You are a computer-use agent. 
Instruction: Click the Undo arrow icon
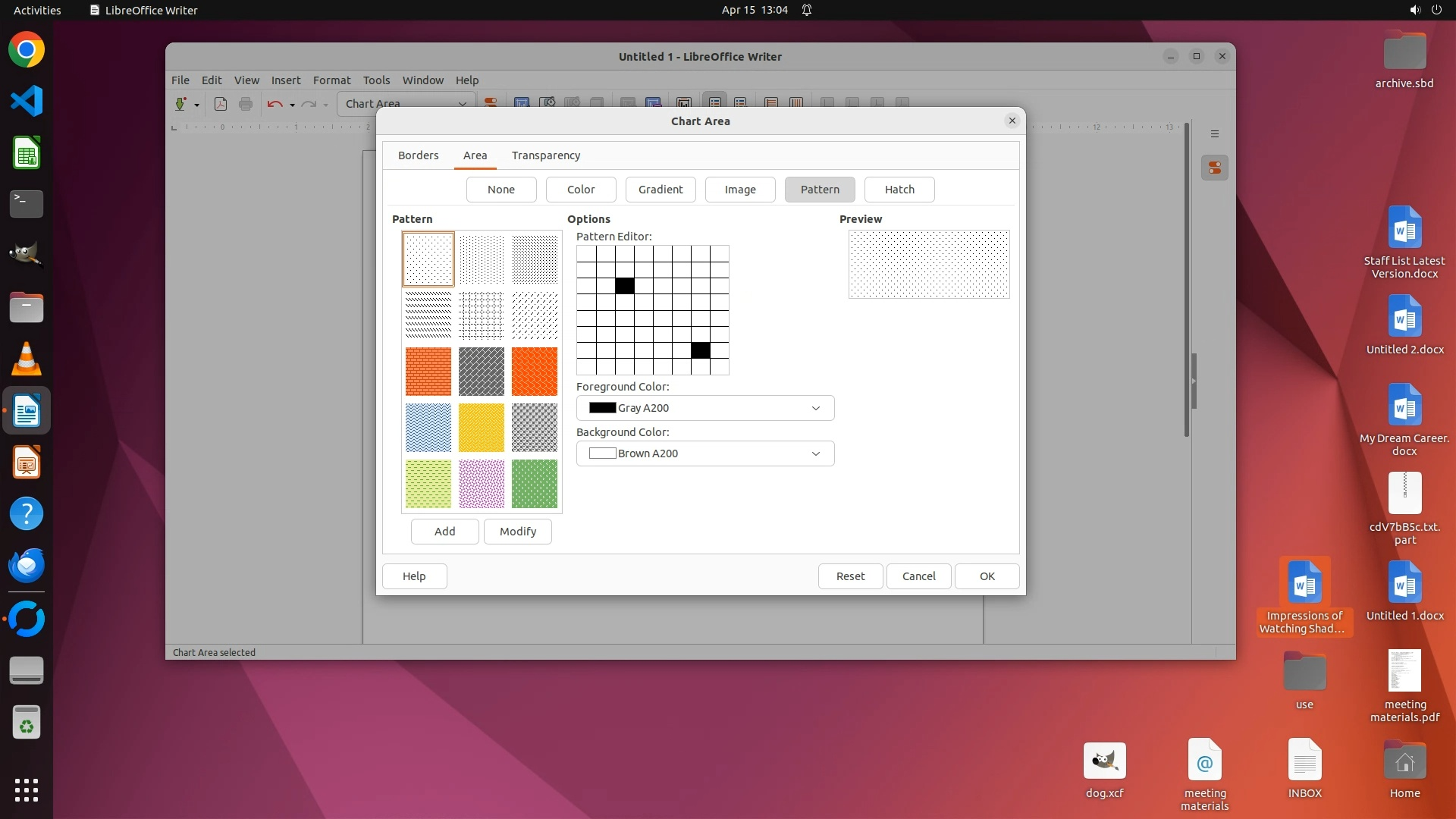click(275, 104)
